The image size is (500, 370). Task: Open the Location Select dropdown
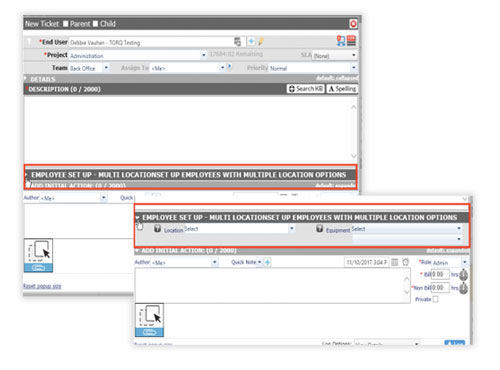point(239,229)
